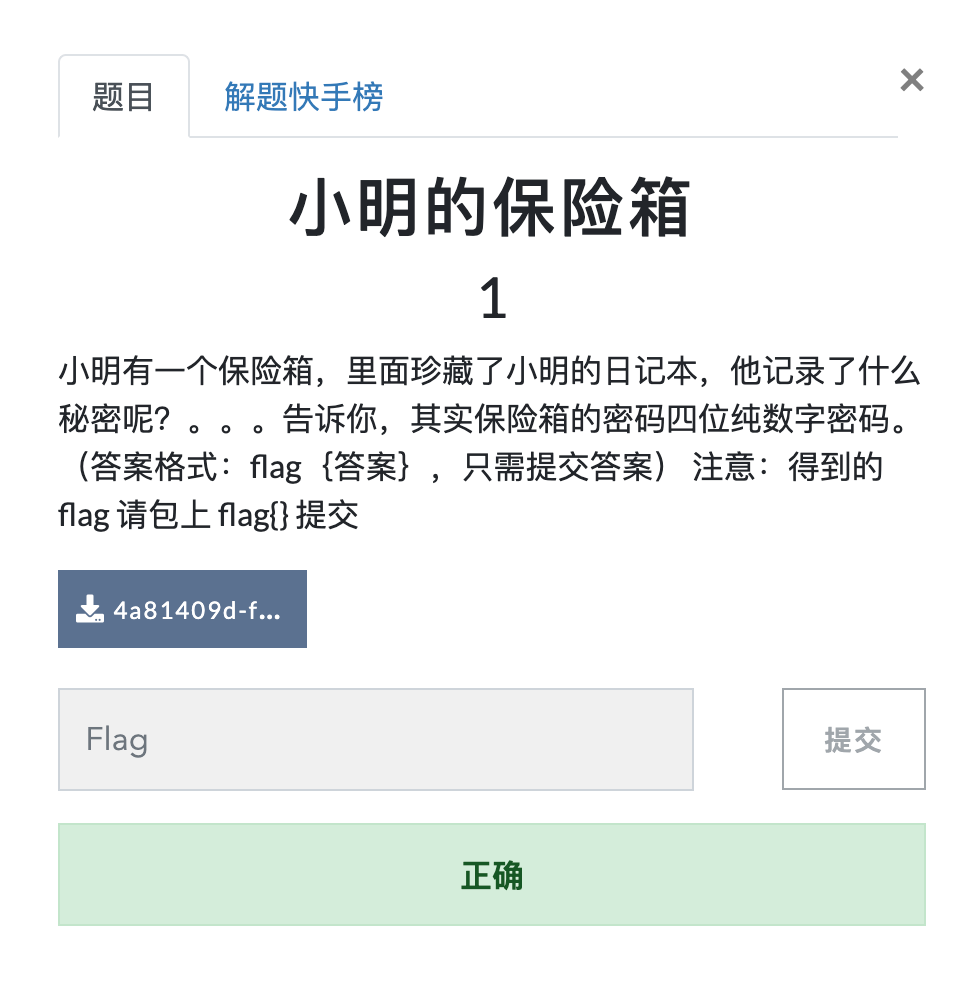Click the X to close the challenge dialog
Viewport: 972px width, 992px height.
coord(911,80)
